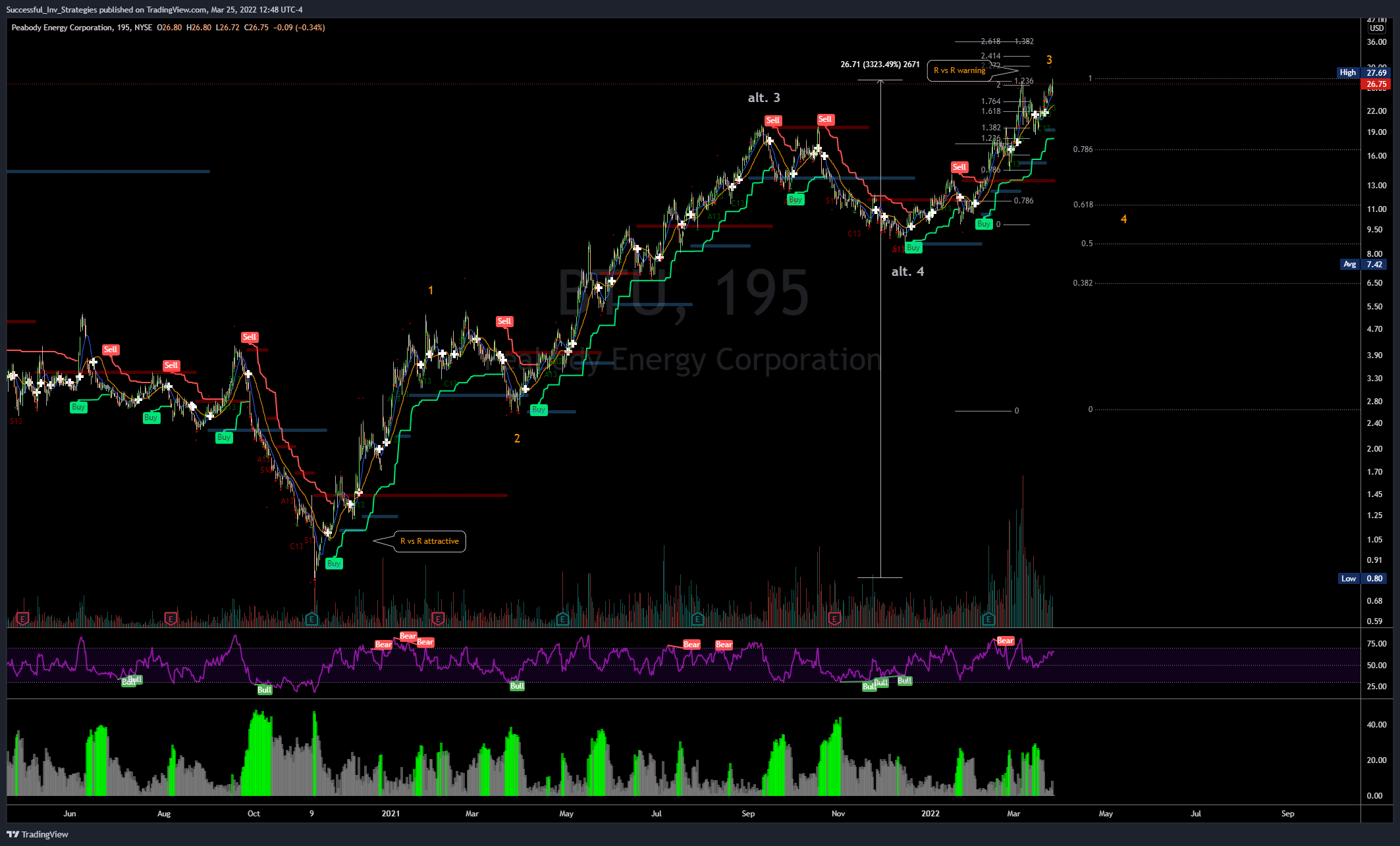
Task: Click the June 2020 Sell signal label
Action: coord(111,350)
